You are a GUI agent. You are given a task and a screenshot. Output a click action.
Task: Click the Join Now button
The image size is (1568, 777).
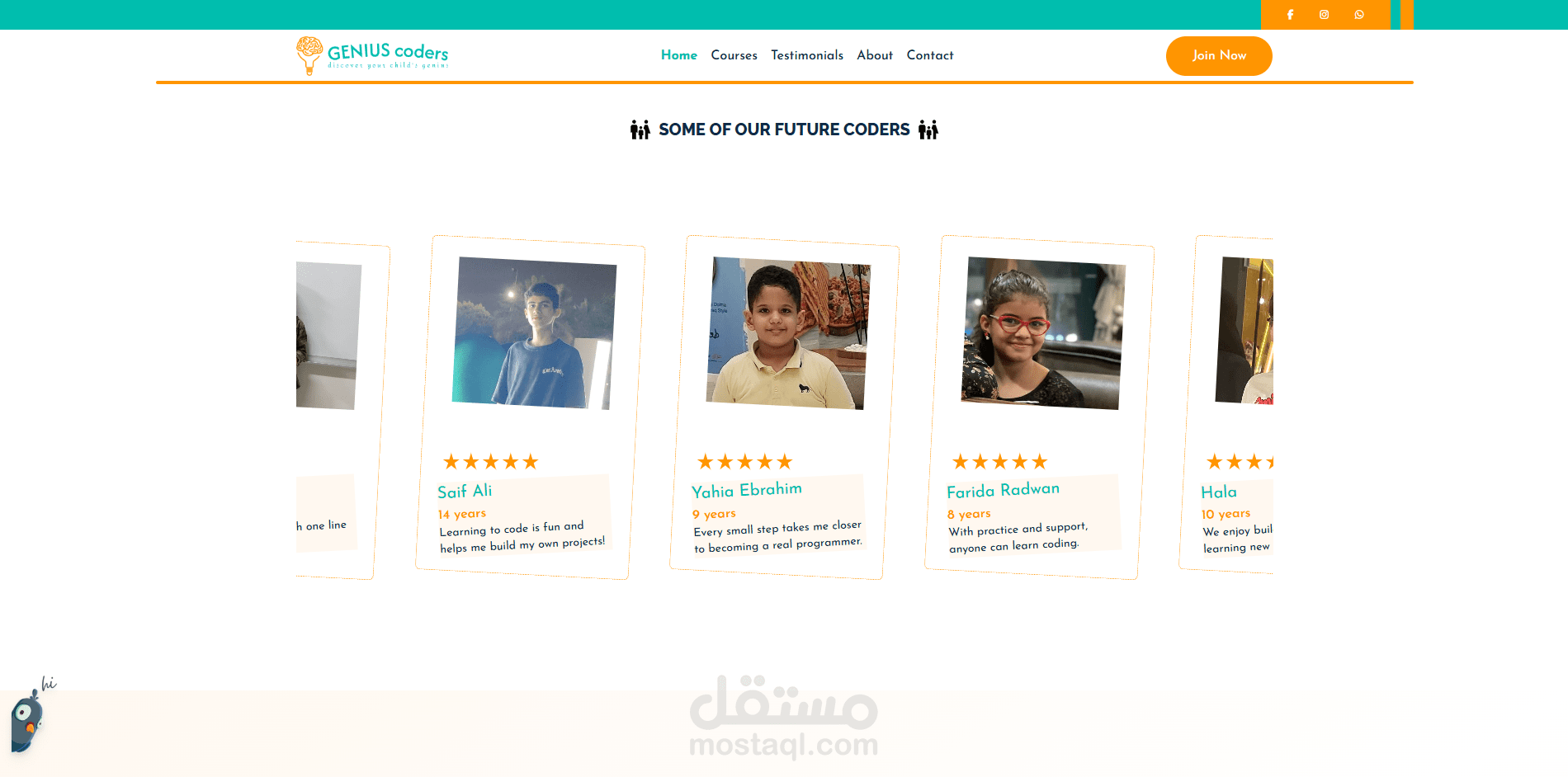click(1219, 56)
